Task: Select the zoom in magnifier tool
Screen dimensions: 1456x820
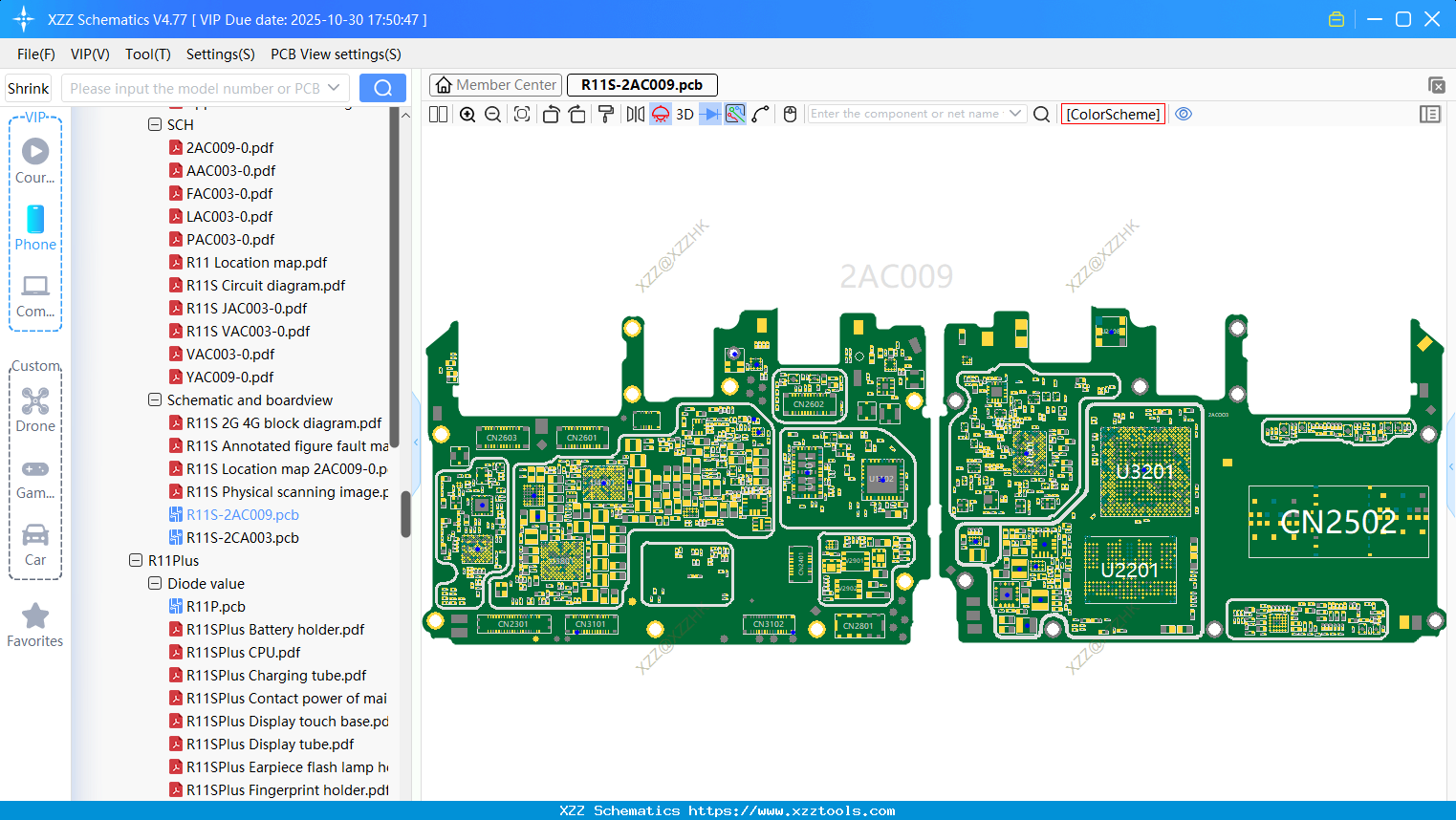Action: tap(467, 114)
